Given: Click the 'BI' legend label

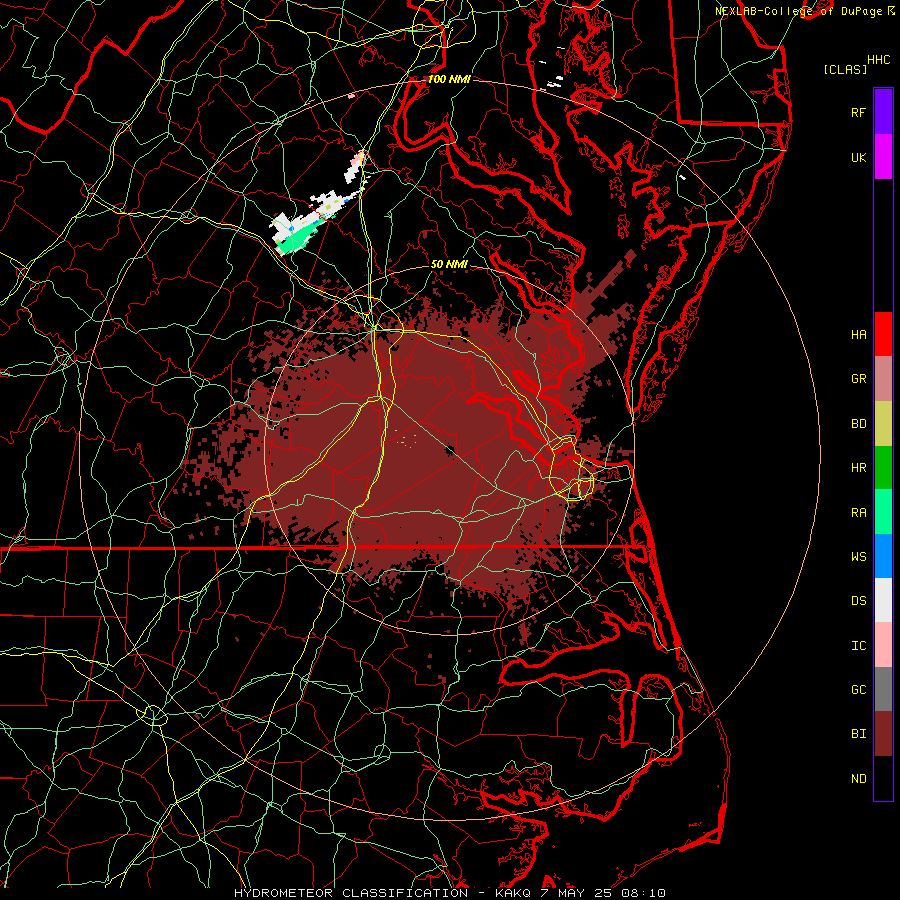Looking at the screenshot, I should [858, 734].
